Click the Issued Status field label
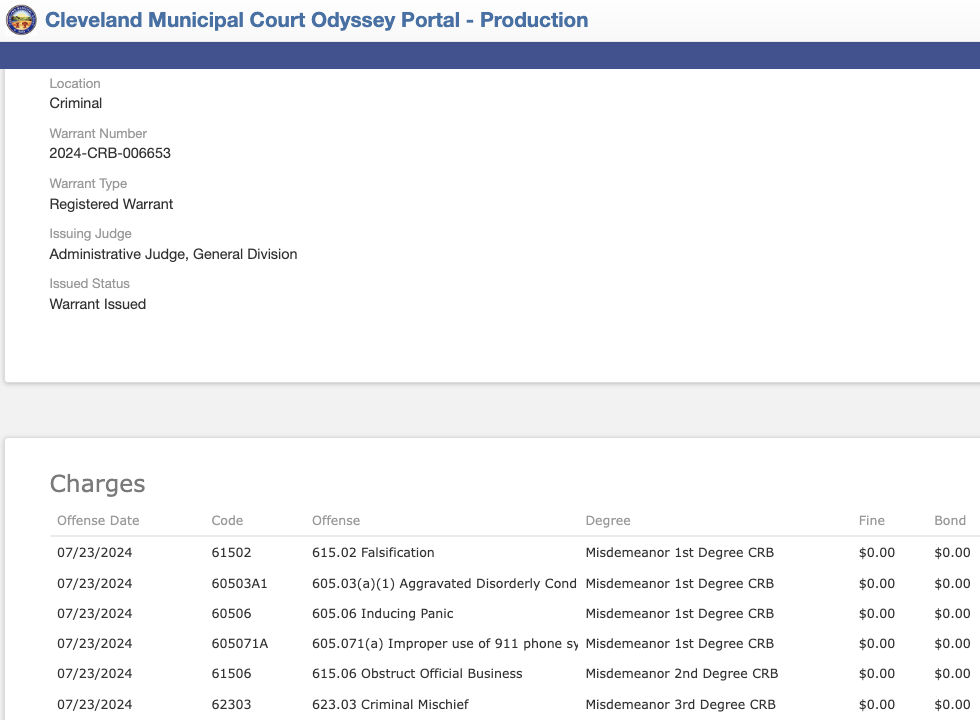This screenshot has height=720, width=980. pos(89,283)
